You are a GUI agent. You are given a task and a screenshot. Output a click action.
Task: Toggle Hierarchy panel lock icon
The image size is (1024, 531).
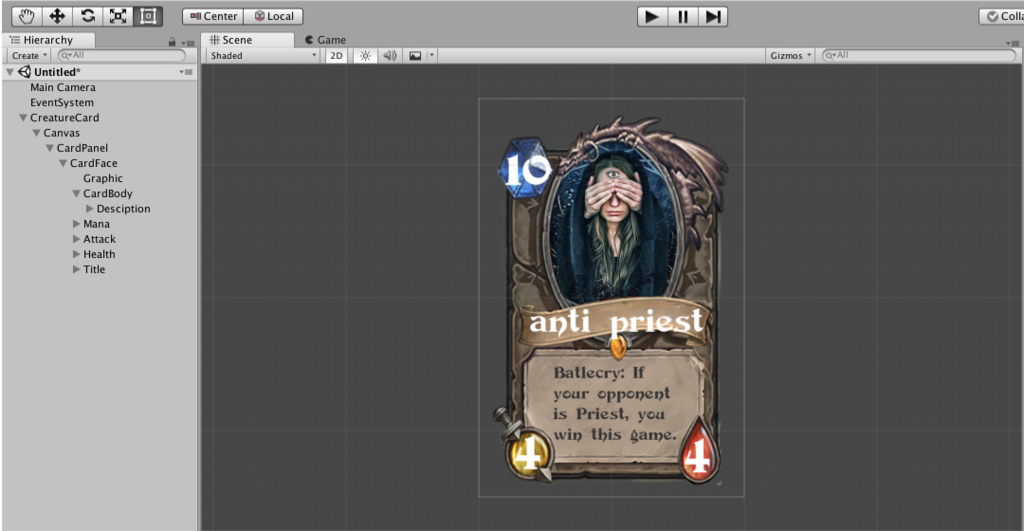pyautogui.click(x=172, y=42)
